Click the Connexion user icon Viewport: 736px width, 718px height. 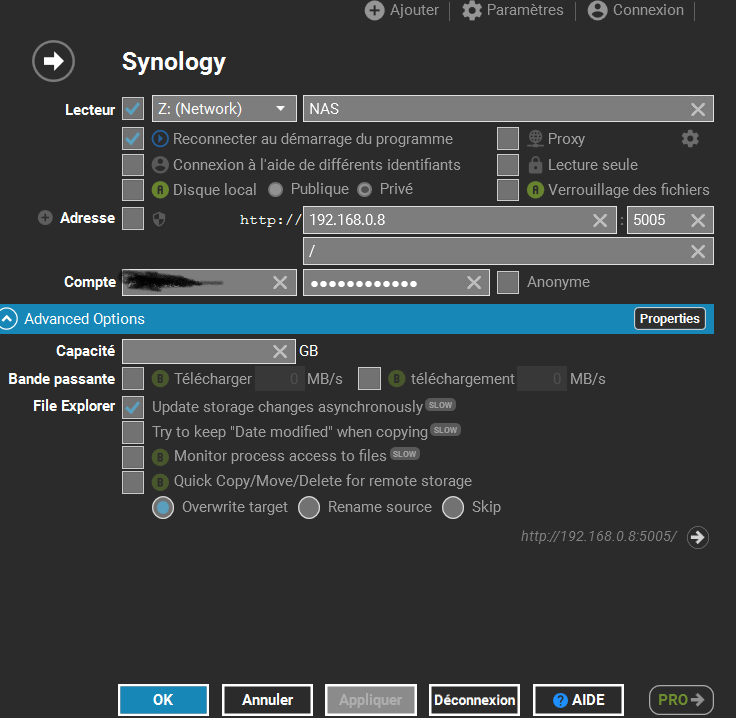598,10
